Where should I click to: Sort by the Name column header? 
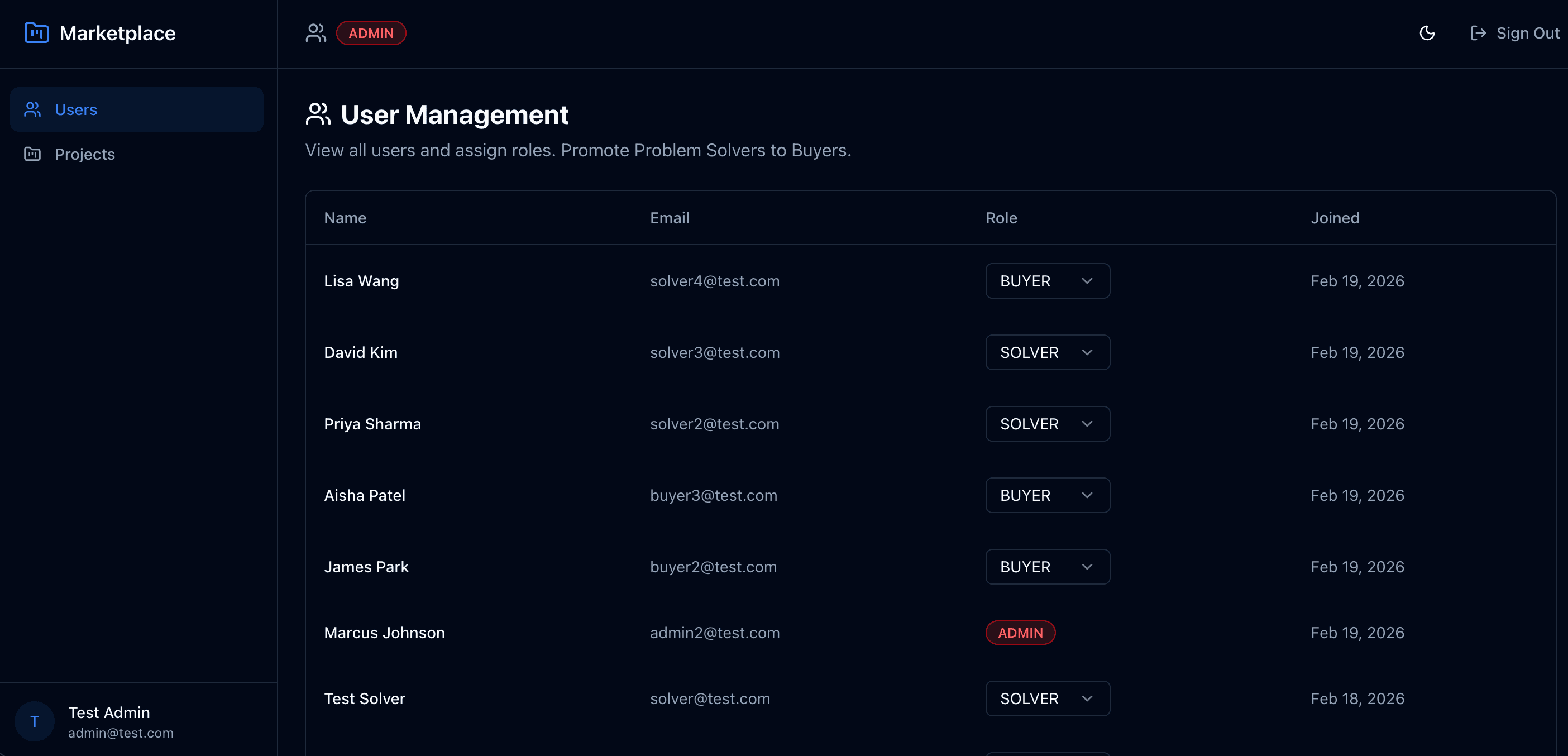pyautogui.click(x=345, y=217)
